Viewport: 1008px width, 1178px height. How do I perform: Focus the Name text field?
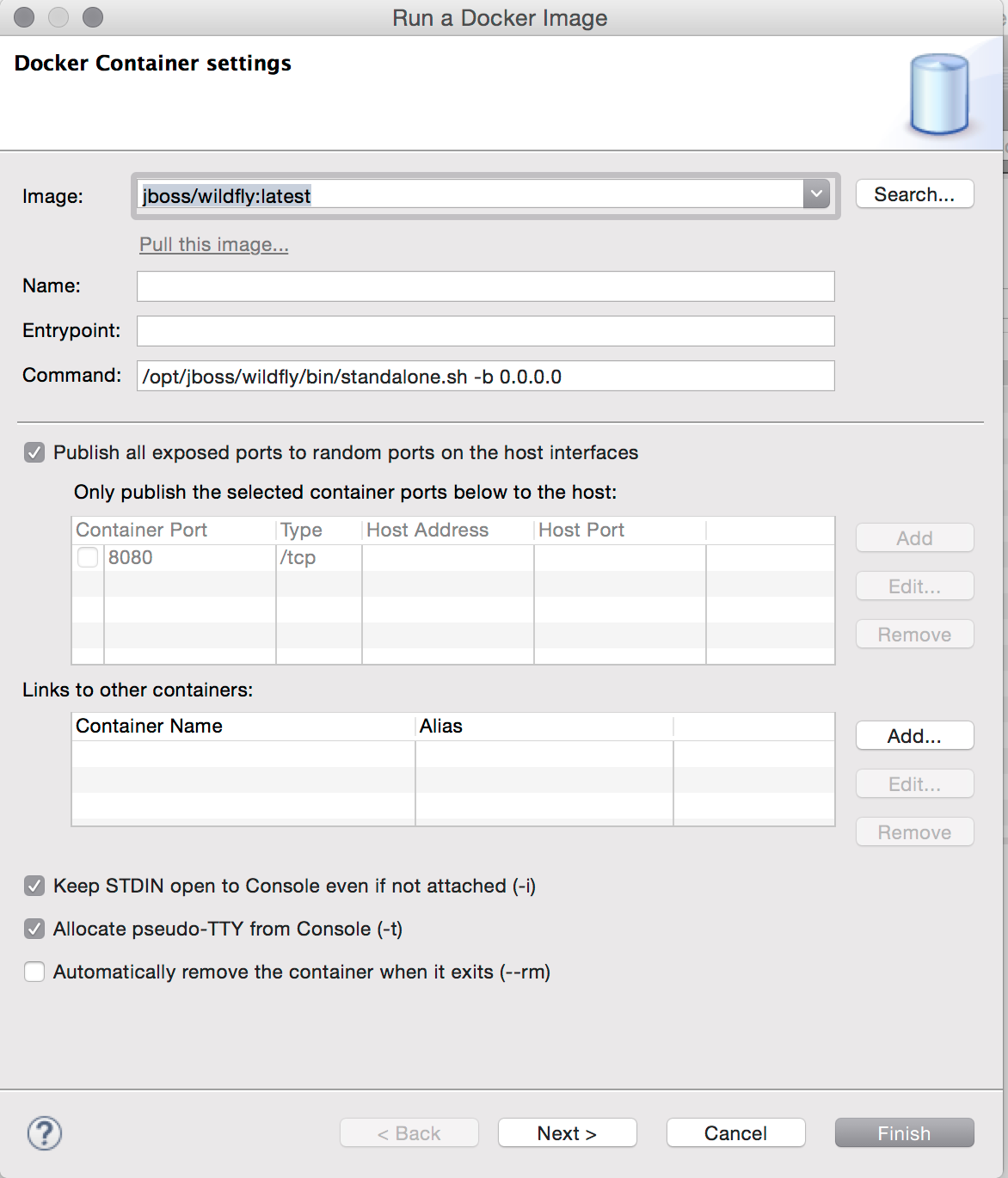485,286
